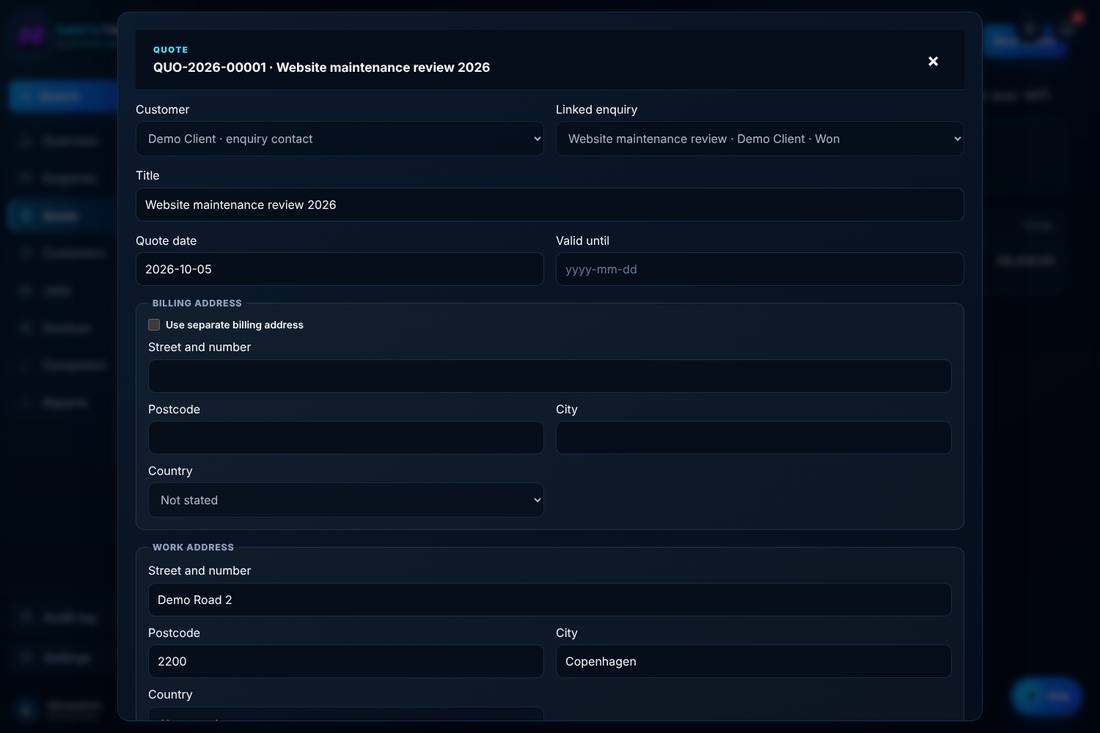The height and width of the screenshot is (733, 1100).
Task: Click the Country label in billing address
Action: [170, 471]
